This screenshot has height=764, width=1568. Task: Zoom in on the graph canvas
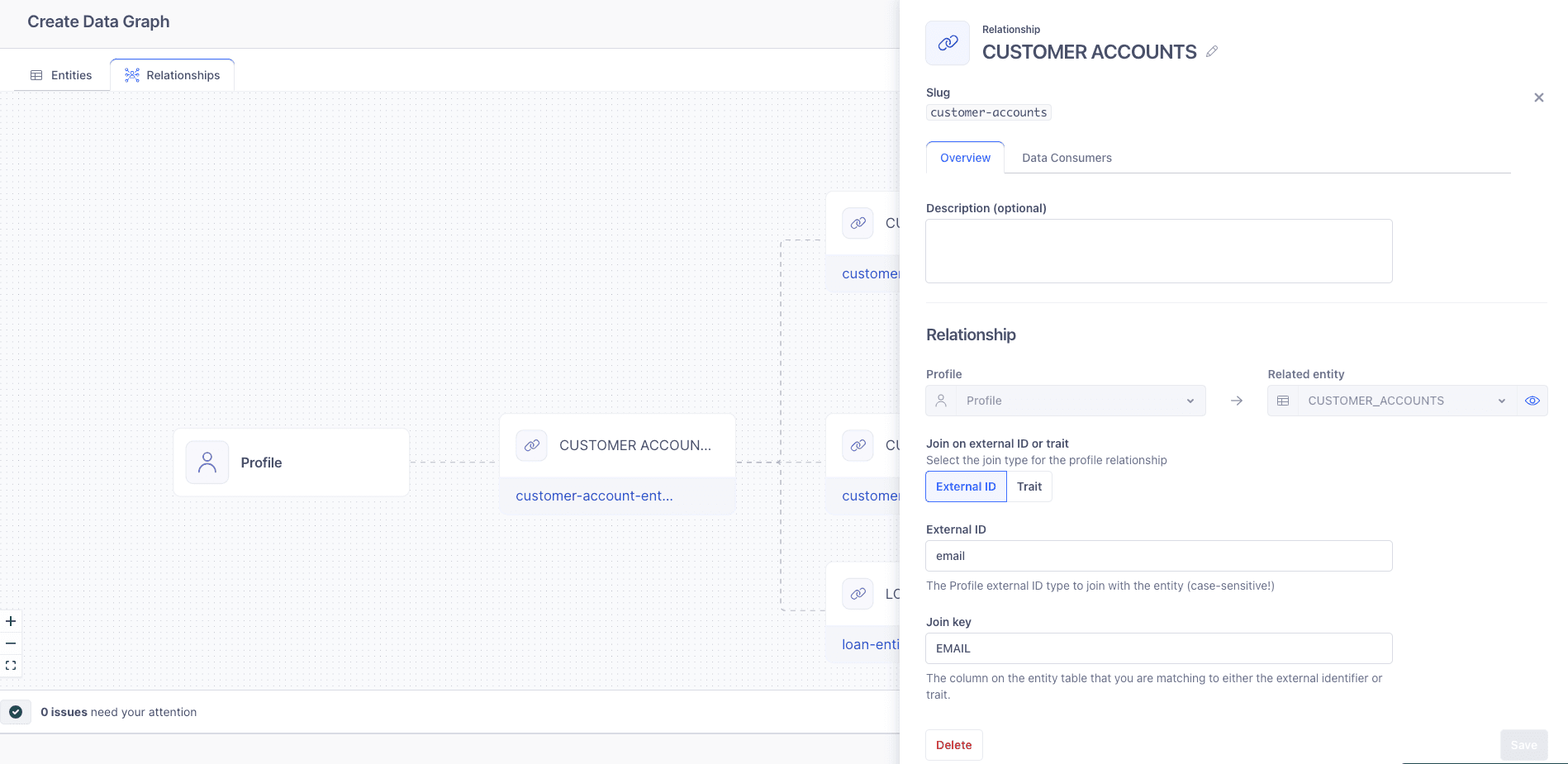[x=11, y=621]
